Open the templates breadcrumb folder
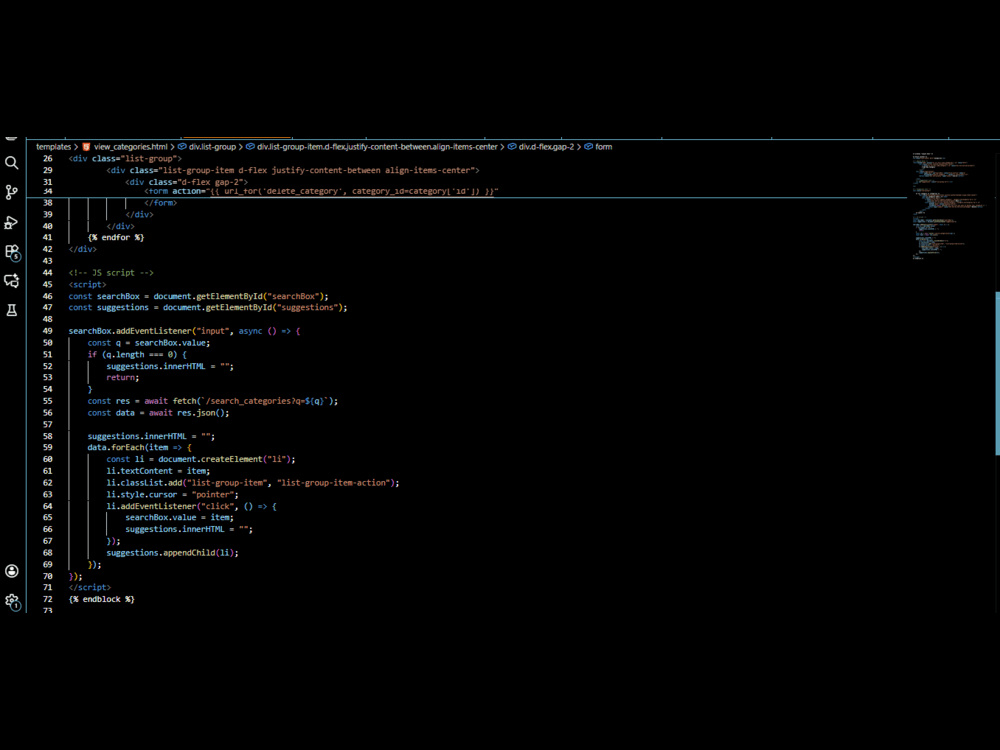The image size is (1000, 750). pyautogui.click(x=54, y=147)
